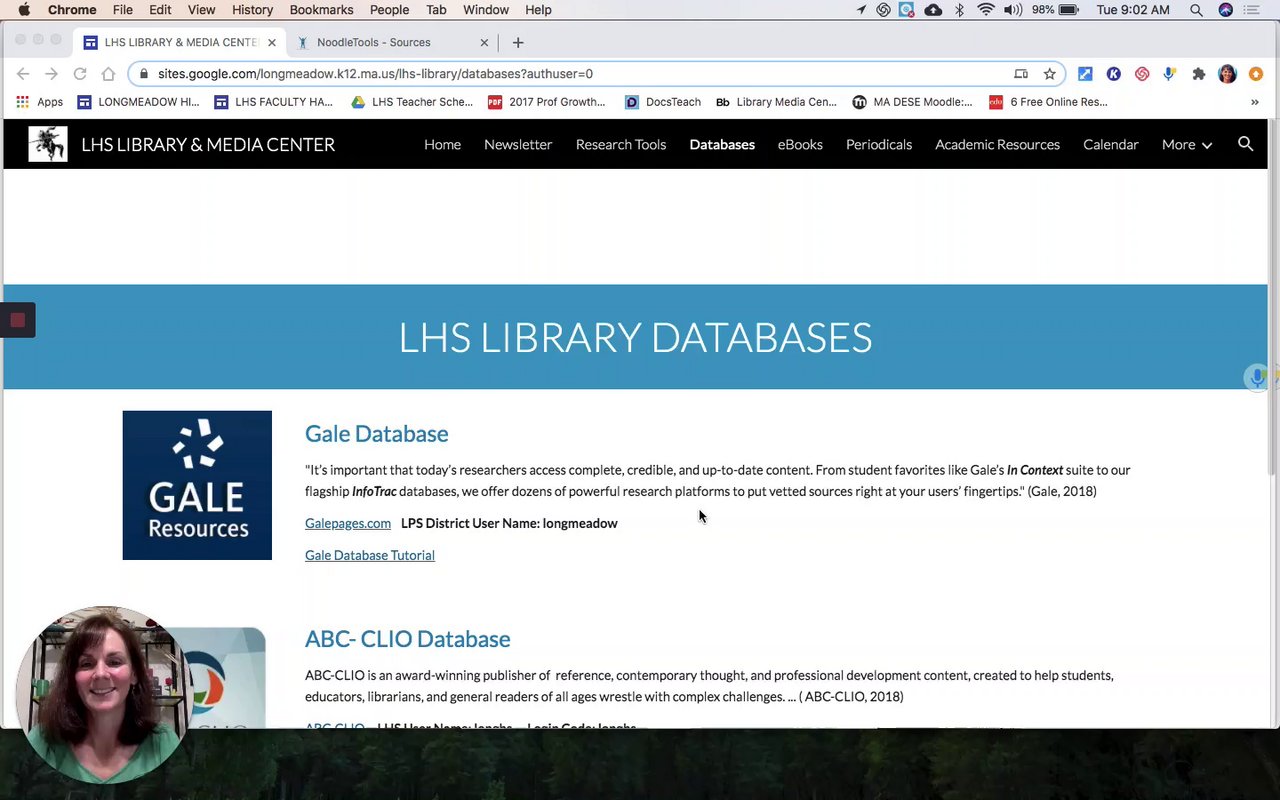The width and height of the screenshot is (1280, 800).
Task: Open the Chrome extensions puzzle icon
Action: click(1199, 74)
